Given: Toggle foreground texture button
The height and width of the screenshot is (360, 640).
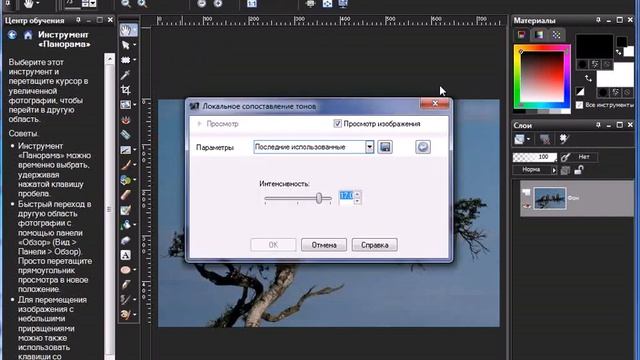Looking at the screenshot, I should [x=595, y=64].
